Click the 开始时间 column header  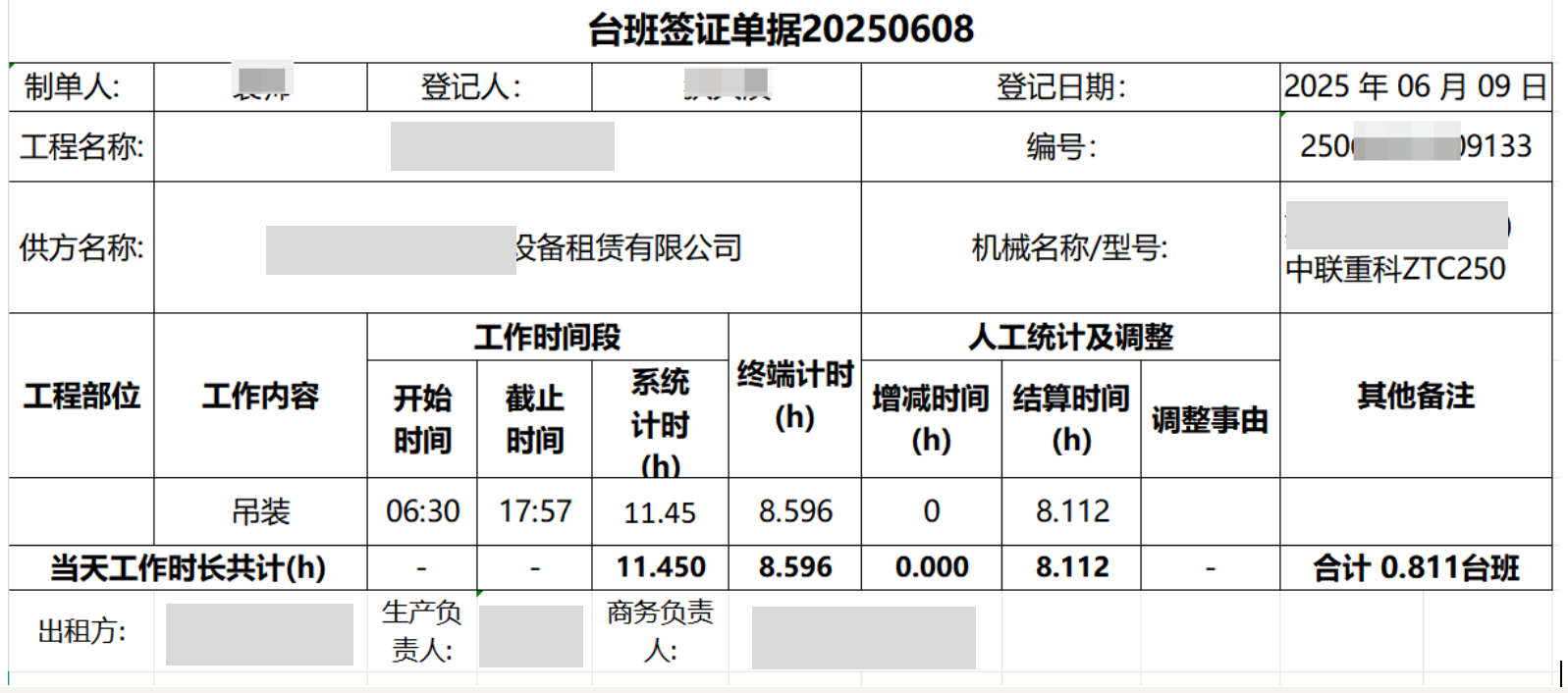(422, 419)
